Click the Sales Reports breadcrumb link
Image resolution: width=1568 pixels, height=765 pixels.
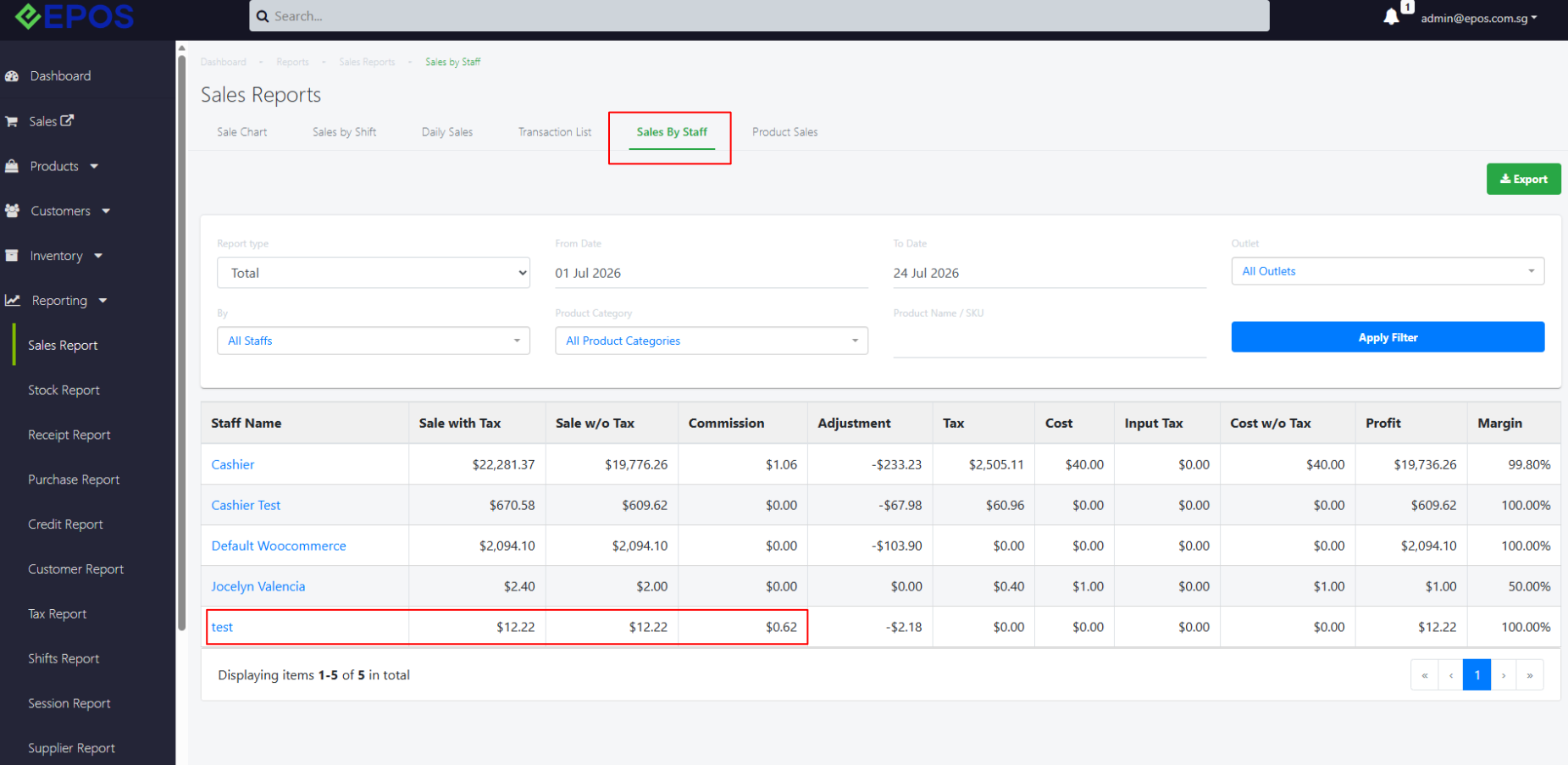(367, 62)
